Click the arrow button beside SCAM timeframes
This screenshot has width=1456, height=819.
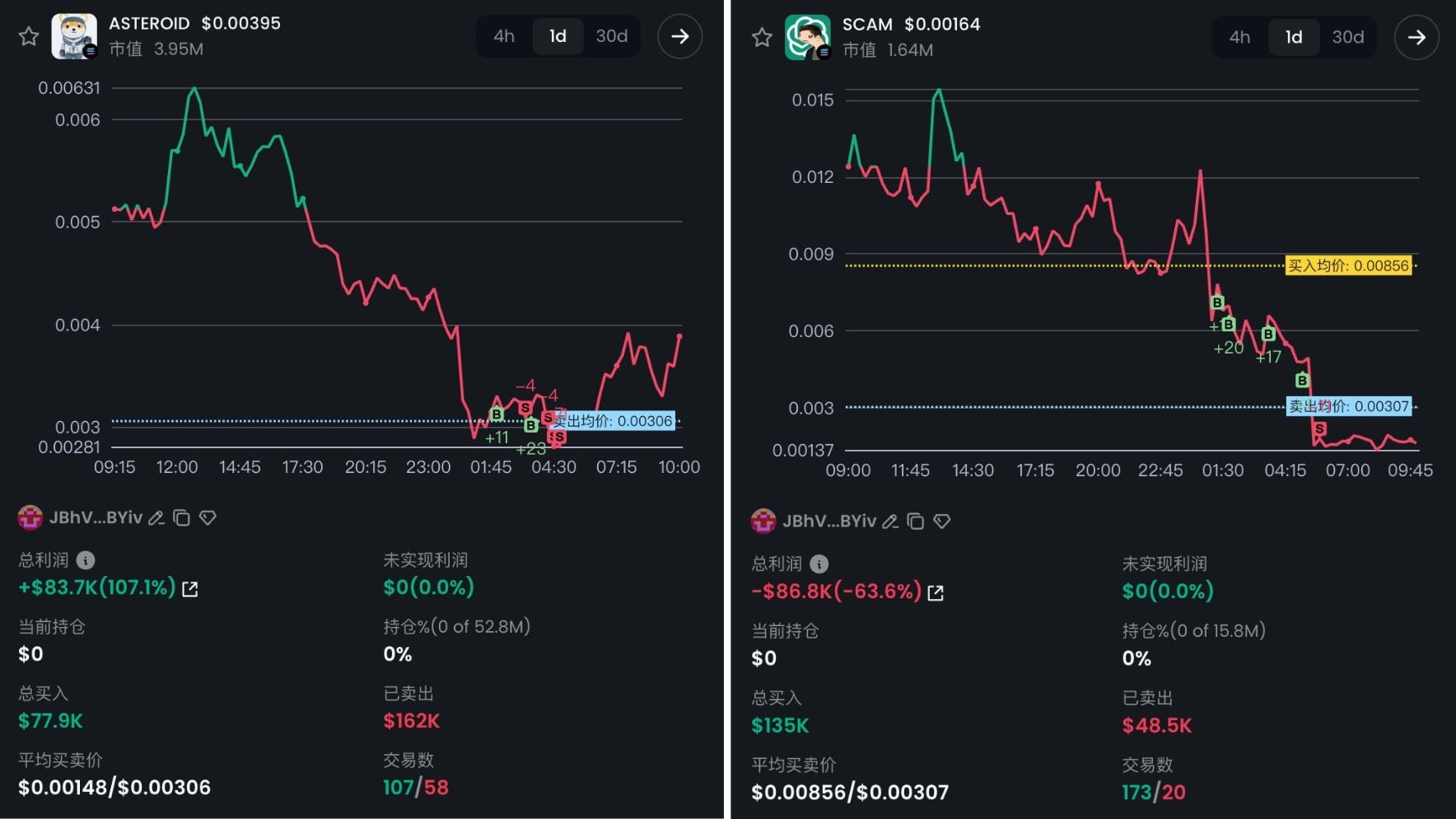[1416, 37]
